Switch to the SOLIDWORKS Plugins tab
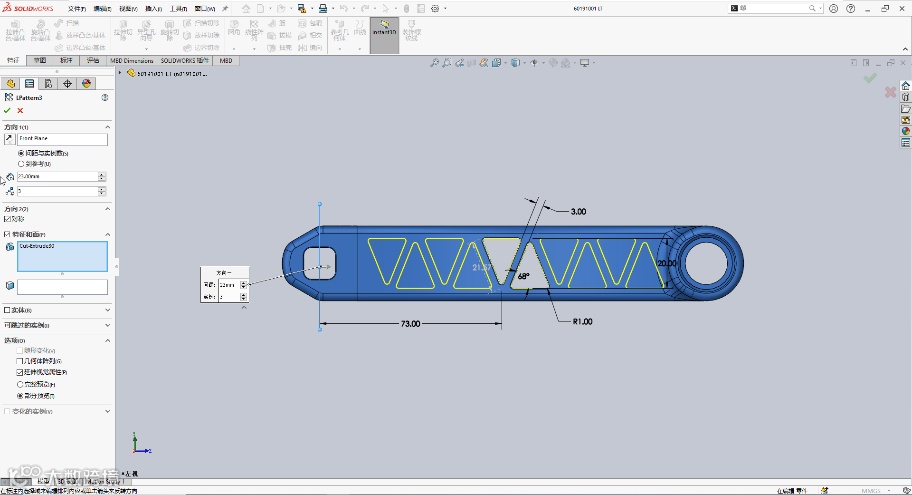This screenshot has width=912, height=495. 187,60
